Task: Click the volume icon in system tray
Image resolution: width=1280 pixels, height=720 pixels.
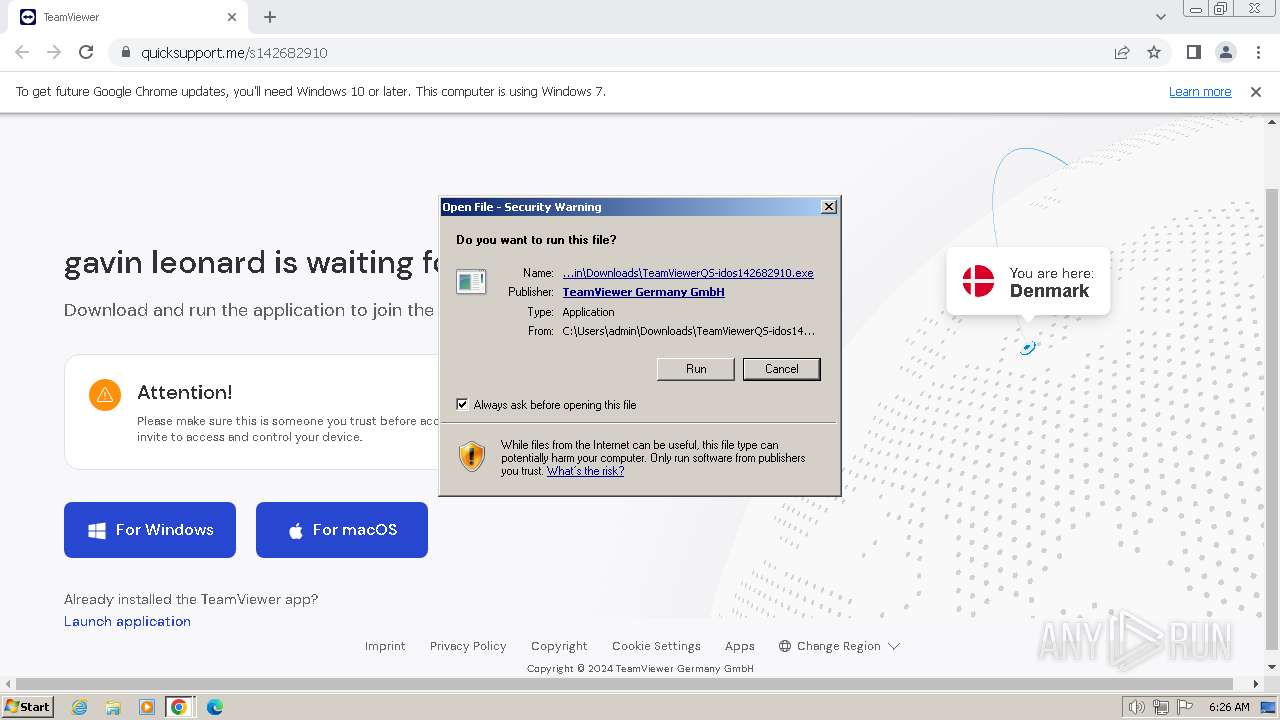Action: [x=1137, y=707]
